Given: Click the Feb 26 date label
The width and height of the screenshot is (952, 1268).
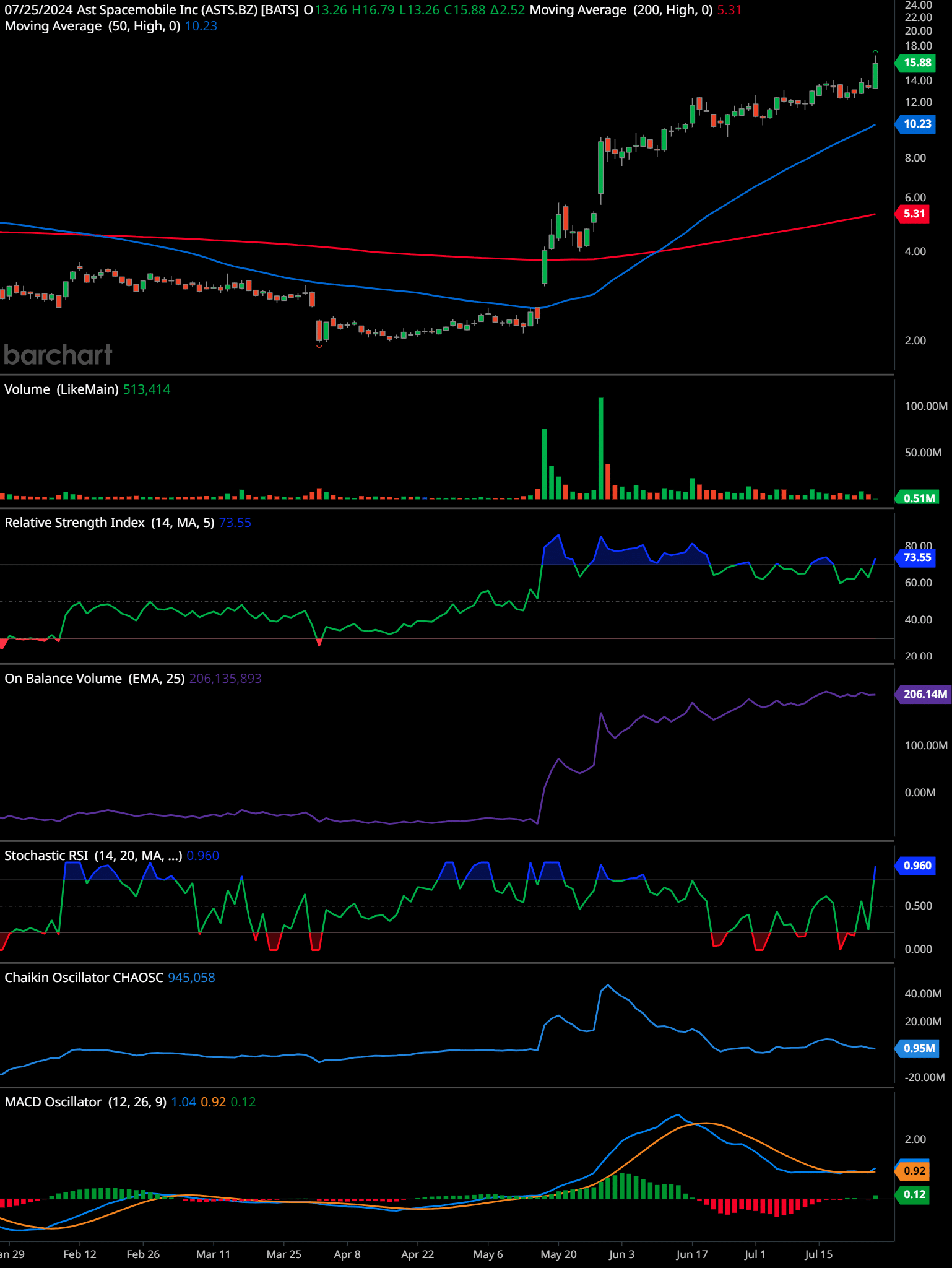Looking at the screenshot, I should 143,1254.
